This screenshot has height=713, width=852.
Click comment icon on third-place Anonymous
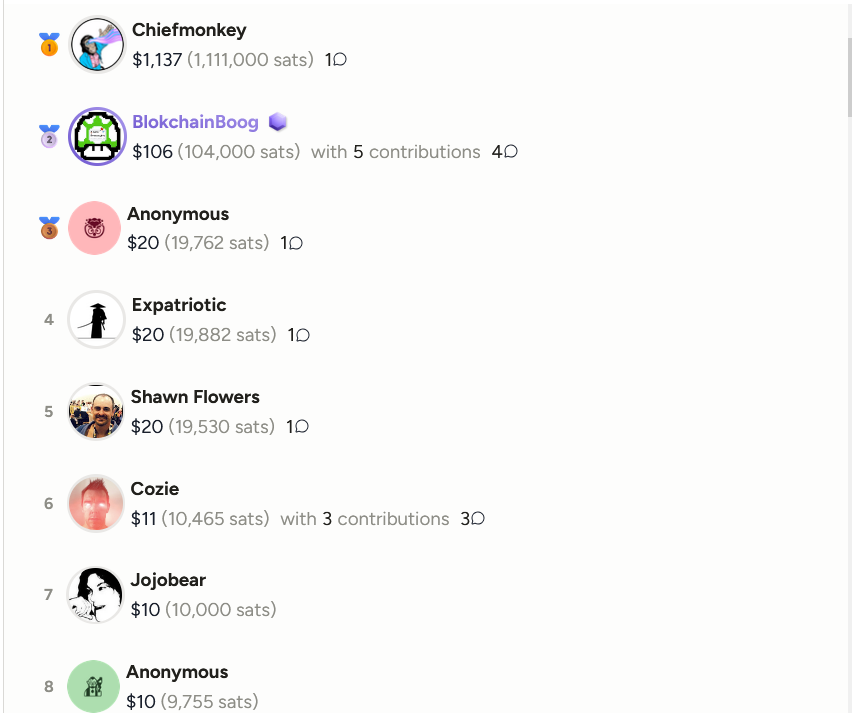(296, 243)
